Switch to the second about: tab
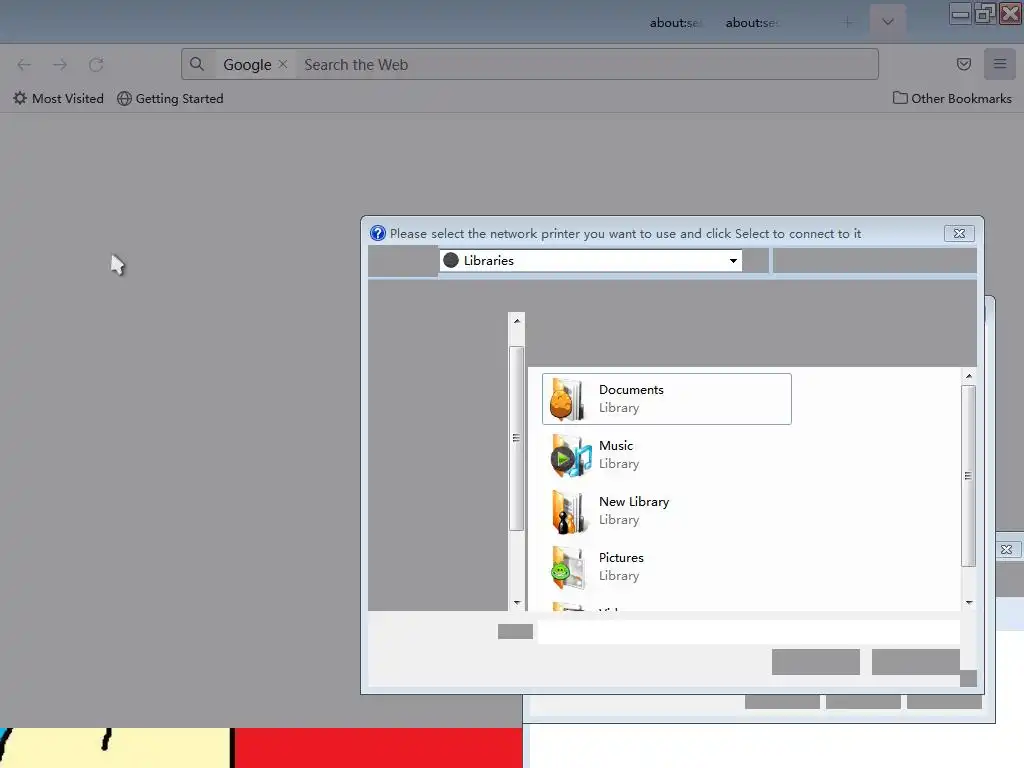Viewport: 1024px width, 768px height. (752, 23)
